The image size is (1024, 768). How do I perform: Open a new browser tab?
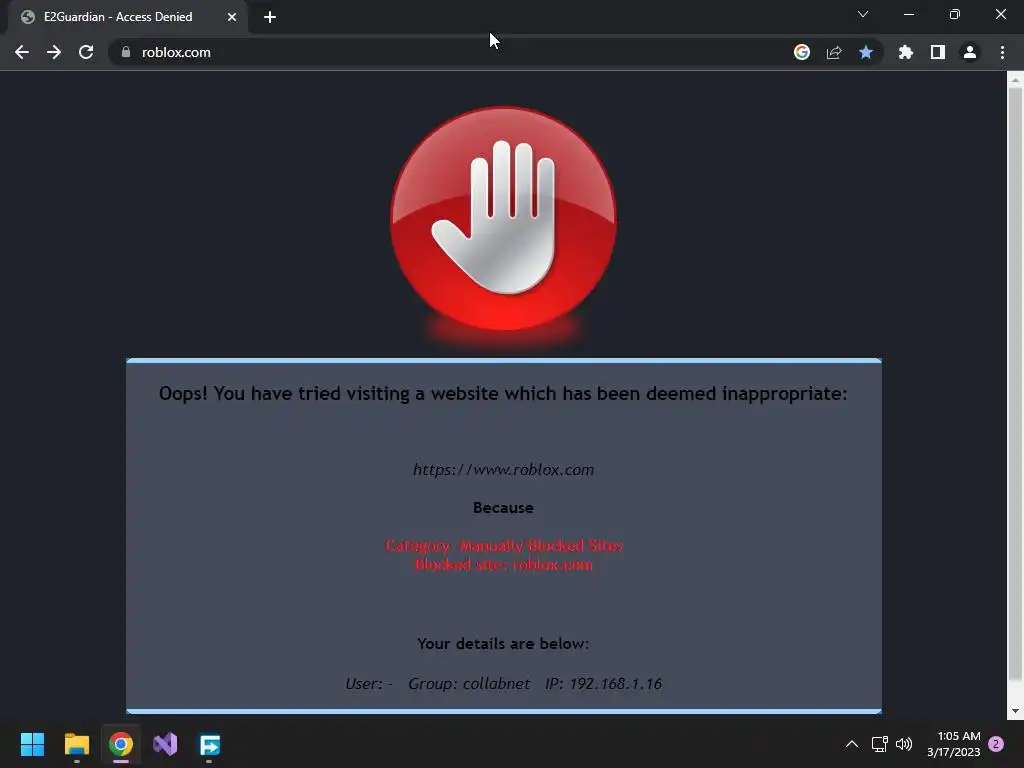pos(270,17)
